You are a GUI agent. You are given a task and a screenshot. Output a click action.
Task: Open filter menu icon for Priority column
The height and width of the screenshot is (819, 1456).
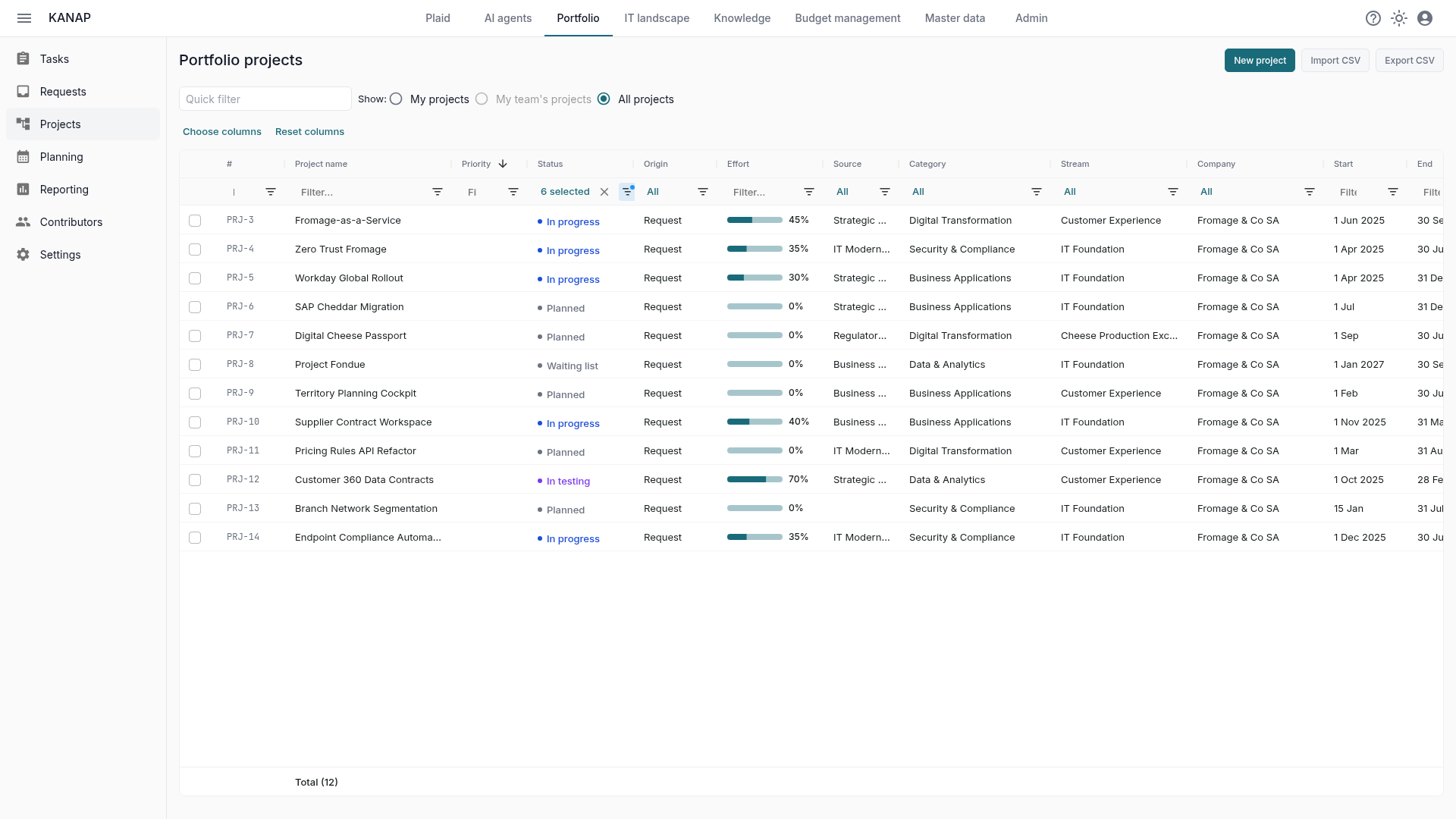tap(513, 192)
